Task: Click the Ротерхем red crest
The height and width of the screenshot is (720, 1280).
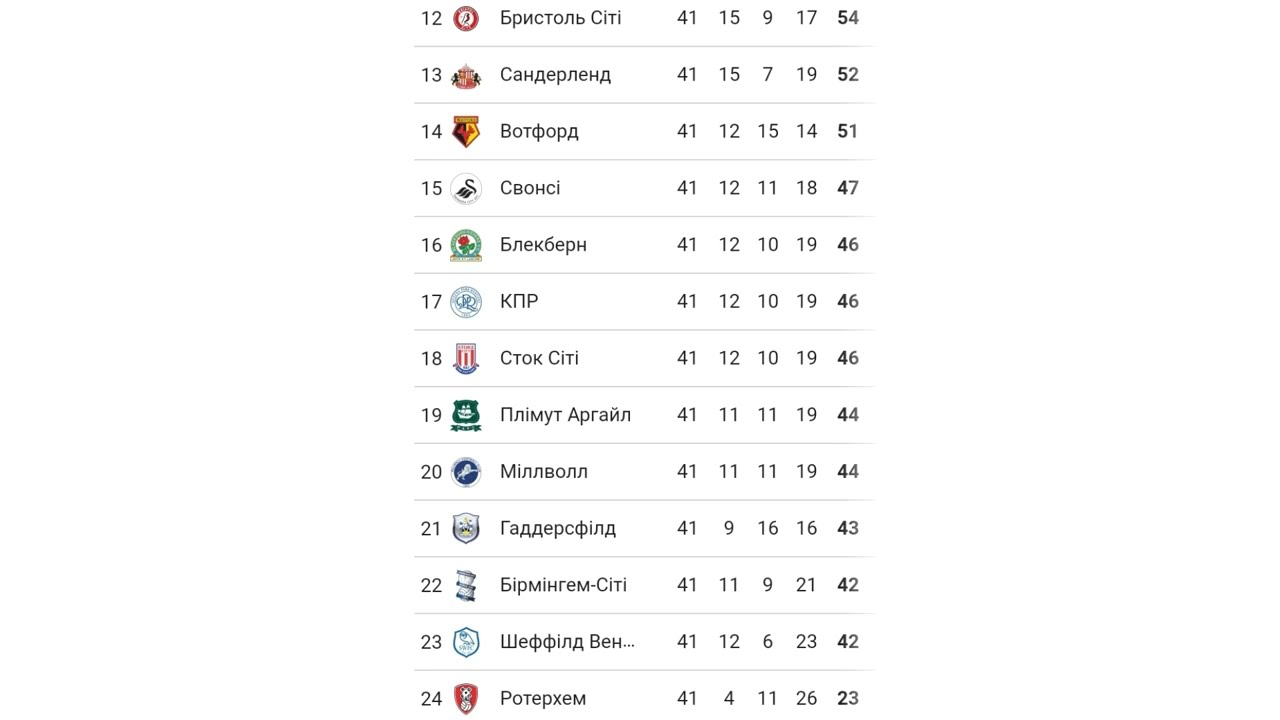Action: [x=465, y=698]
